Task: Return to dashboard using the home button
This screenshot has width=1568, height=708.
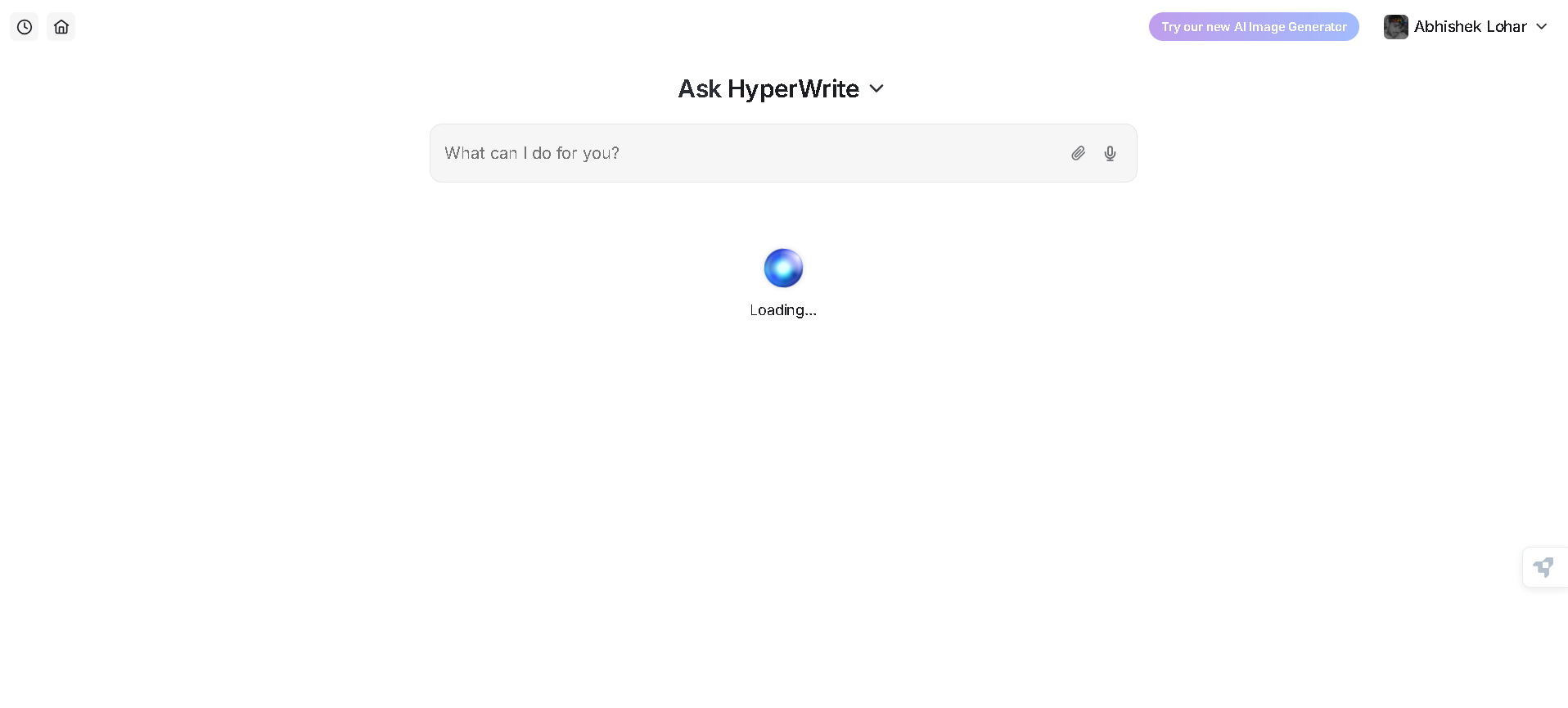Action: [61, 27]
